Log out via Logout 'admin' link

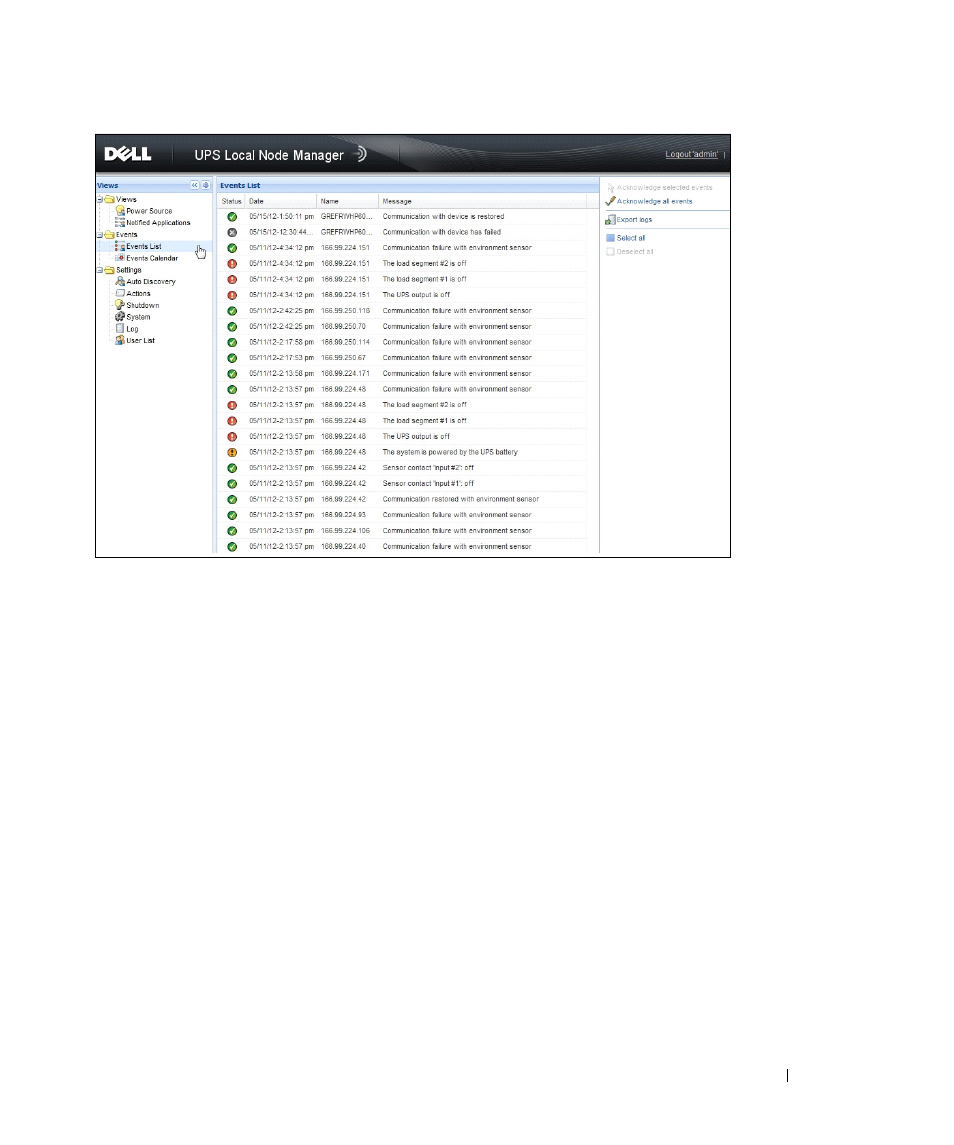[691, 154]
